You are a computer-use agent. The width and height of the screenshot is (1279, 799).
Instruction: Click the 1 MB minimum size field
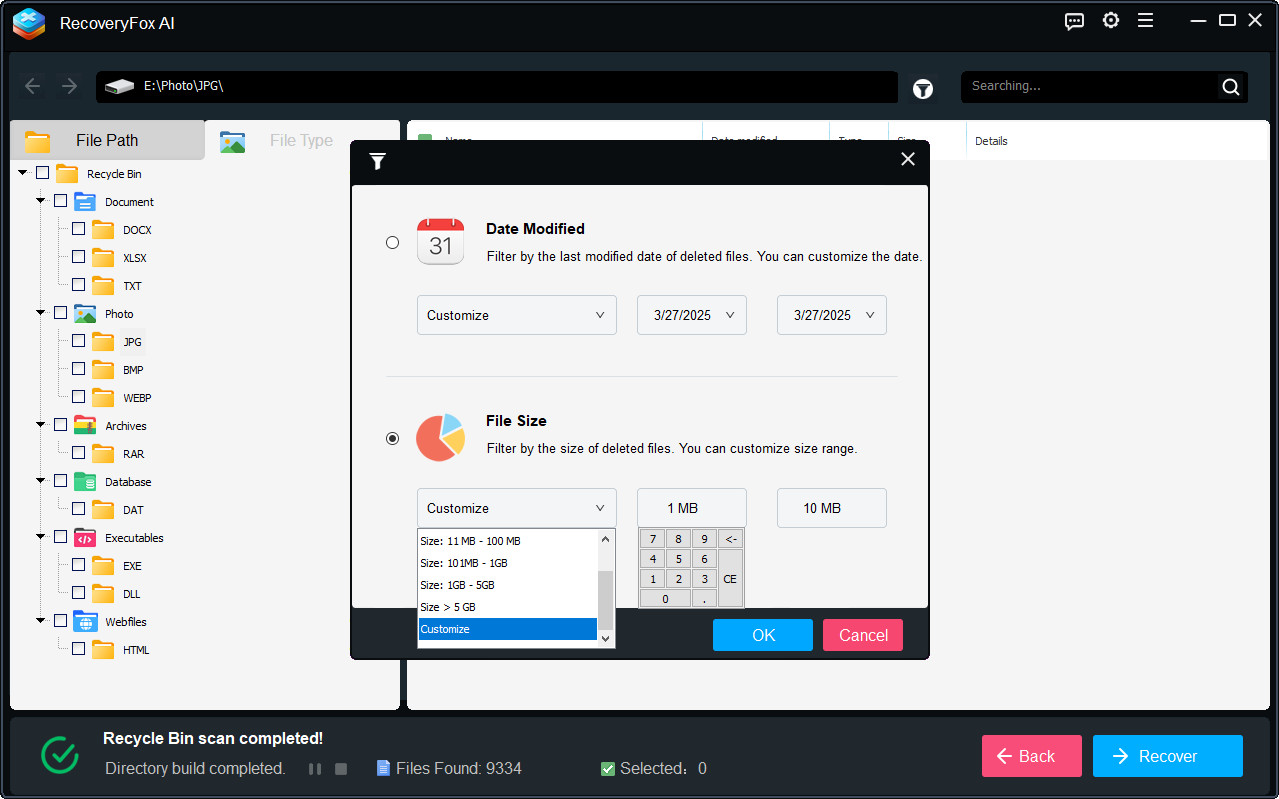[x=692, y=508]
